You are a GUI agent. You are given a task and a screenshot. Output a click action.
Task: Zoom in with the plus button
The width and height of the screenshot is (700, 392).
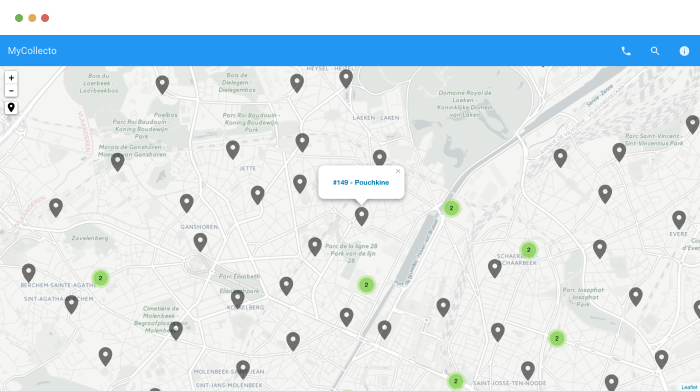point(11,78)
